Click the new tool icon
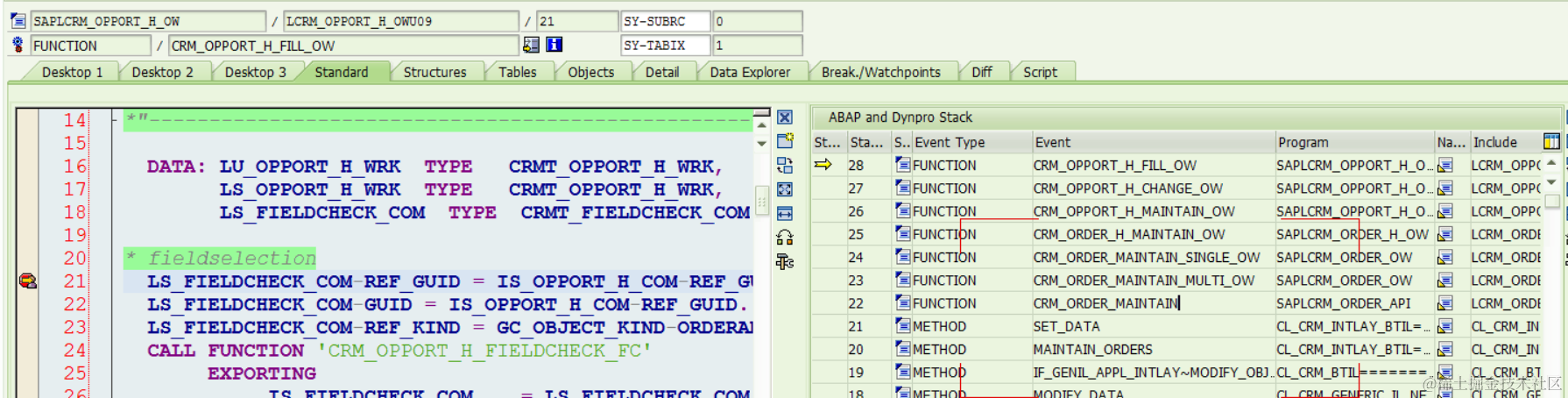 click(x=785, y=140)
